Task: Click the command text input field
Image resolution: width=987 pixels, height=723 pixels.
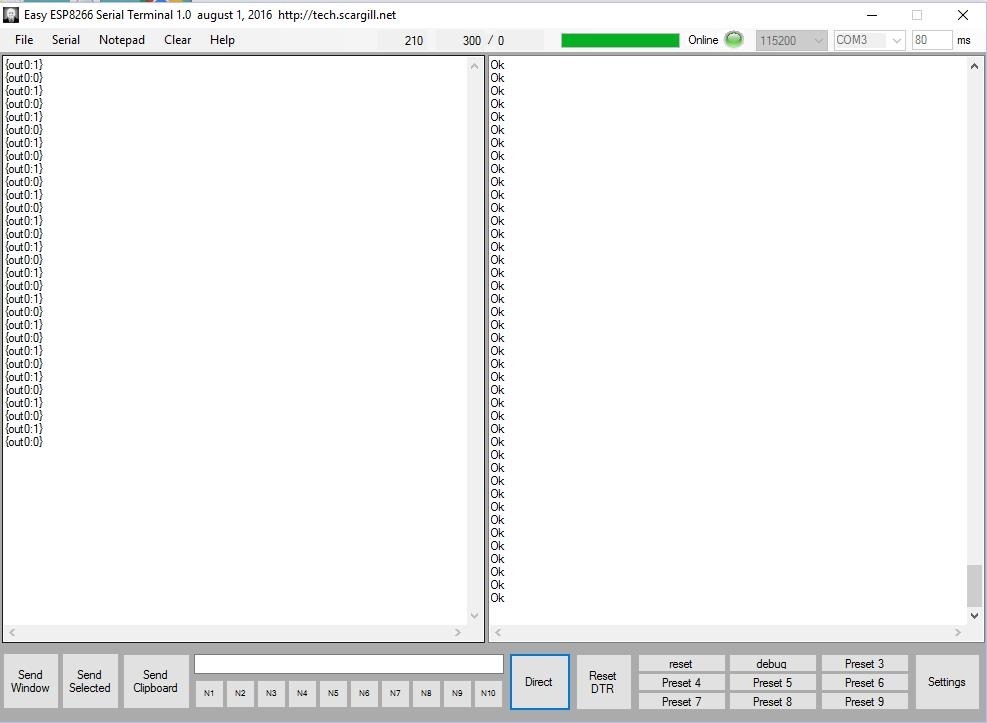Action: click(x=348, y=665)
